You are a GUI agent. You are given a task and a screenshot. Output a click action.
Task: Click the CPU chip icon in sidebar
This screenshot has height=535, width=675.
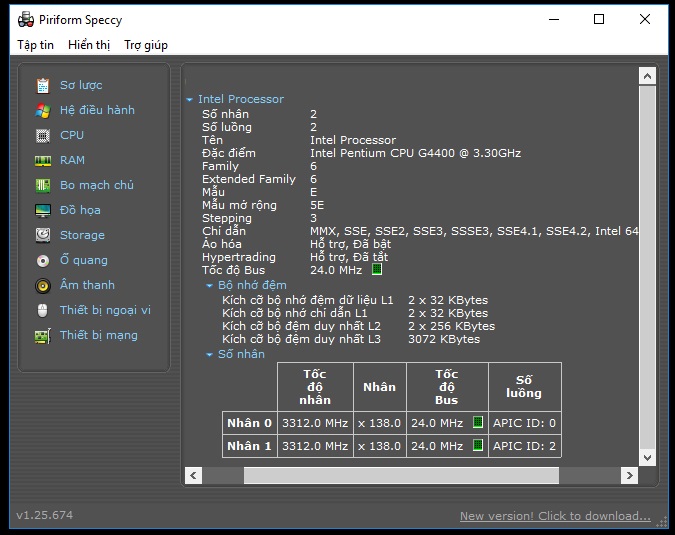coord(43,136)
